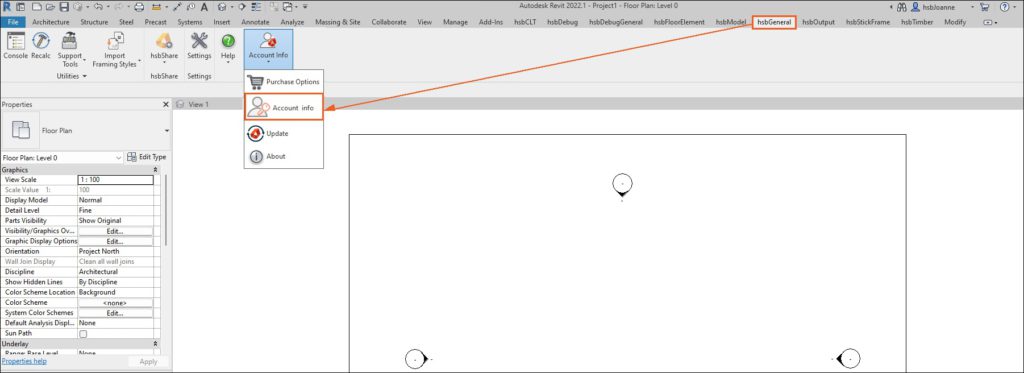Viewport: 1024px width, 373px height.
Task: Click the Measure tool icon
Action: point(157,7)
